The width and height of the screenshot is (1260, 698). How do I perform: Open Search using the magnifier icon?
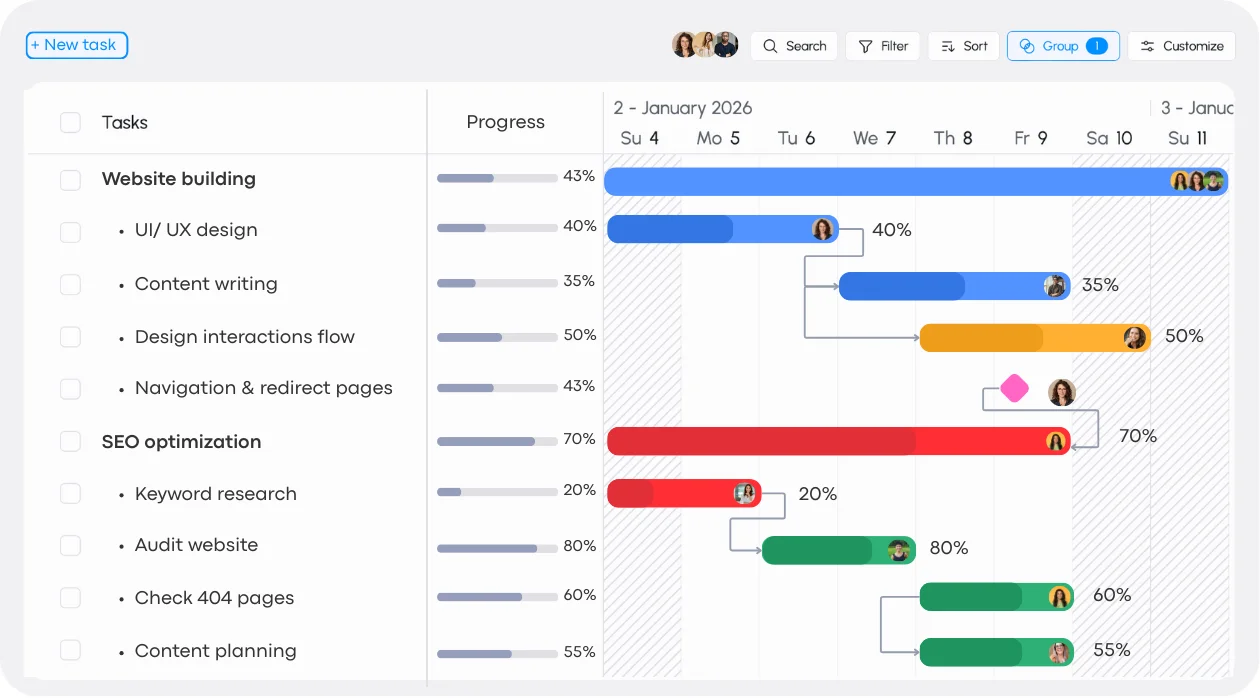pos(769,46)
